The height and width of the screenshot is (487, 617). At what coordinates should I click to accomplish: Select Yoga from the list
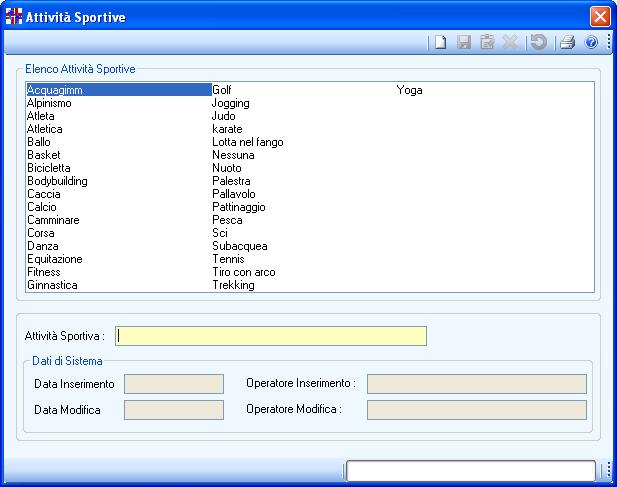click(x=409, y=90)
